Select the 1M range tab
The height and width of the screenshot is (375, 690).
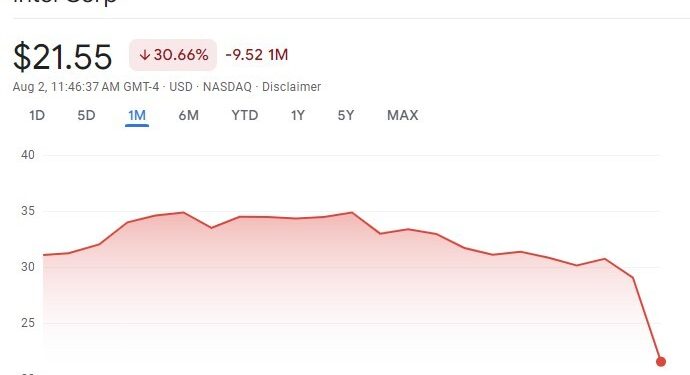coord(137,115)
